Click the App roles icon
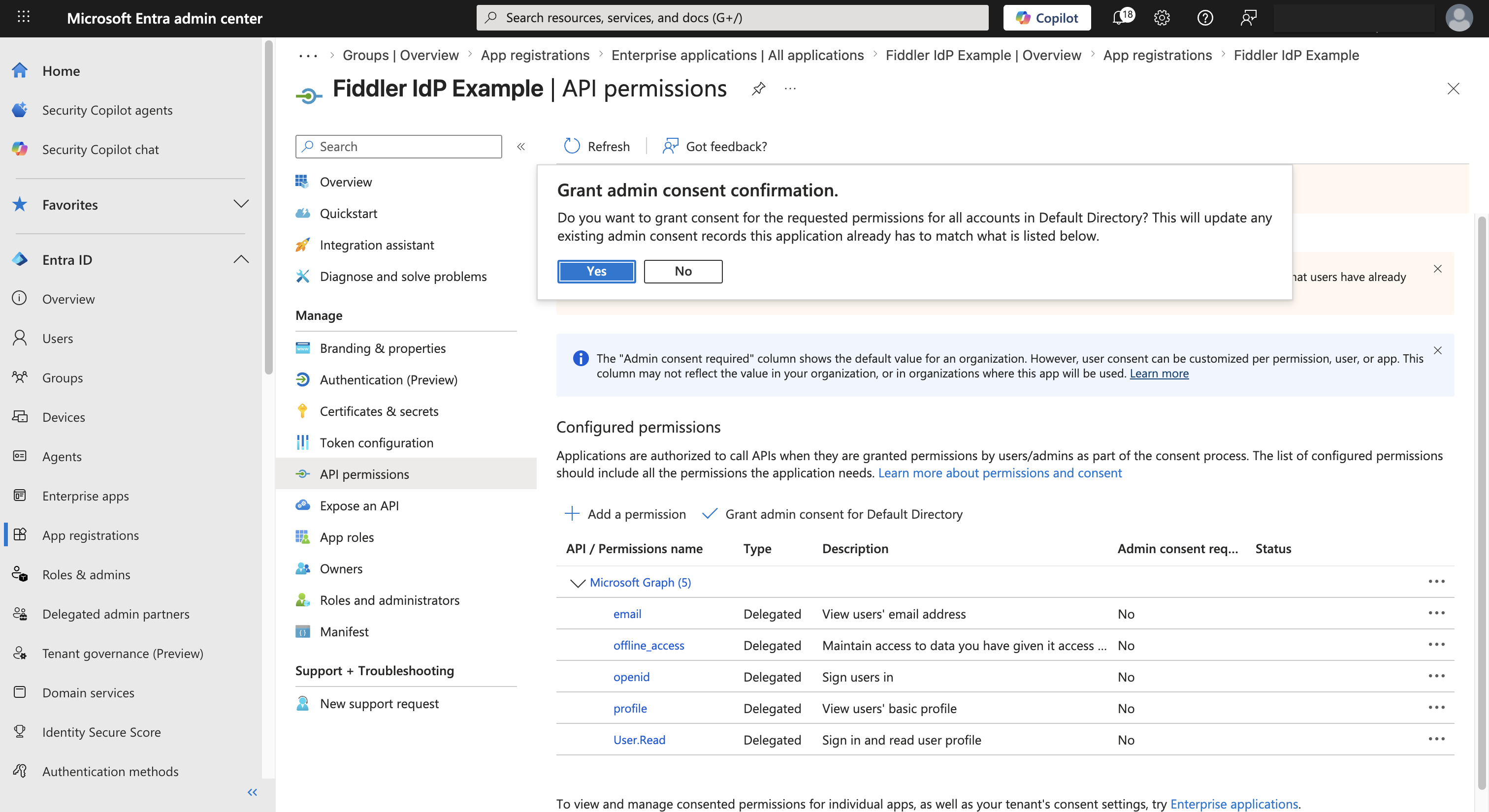This screenshot has width=1489, height=812. click(x=302, y=537)
